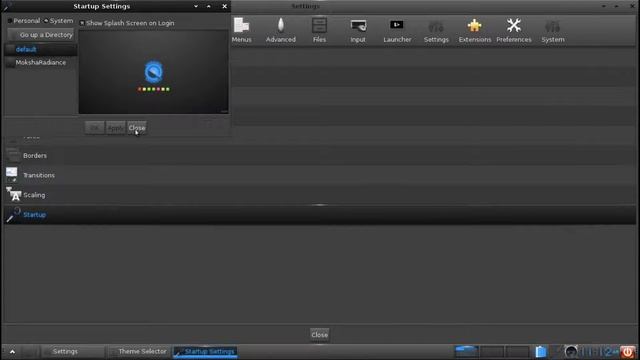Open the Input settings category

coord(358,30)
